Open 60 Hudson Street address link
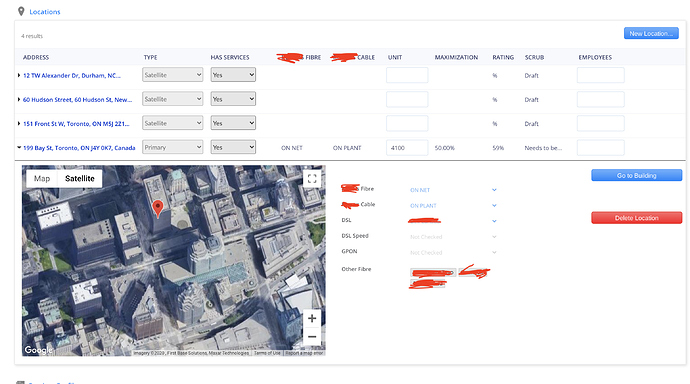The height and width of the screenshot is (384, 690). pos(77,100)
